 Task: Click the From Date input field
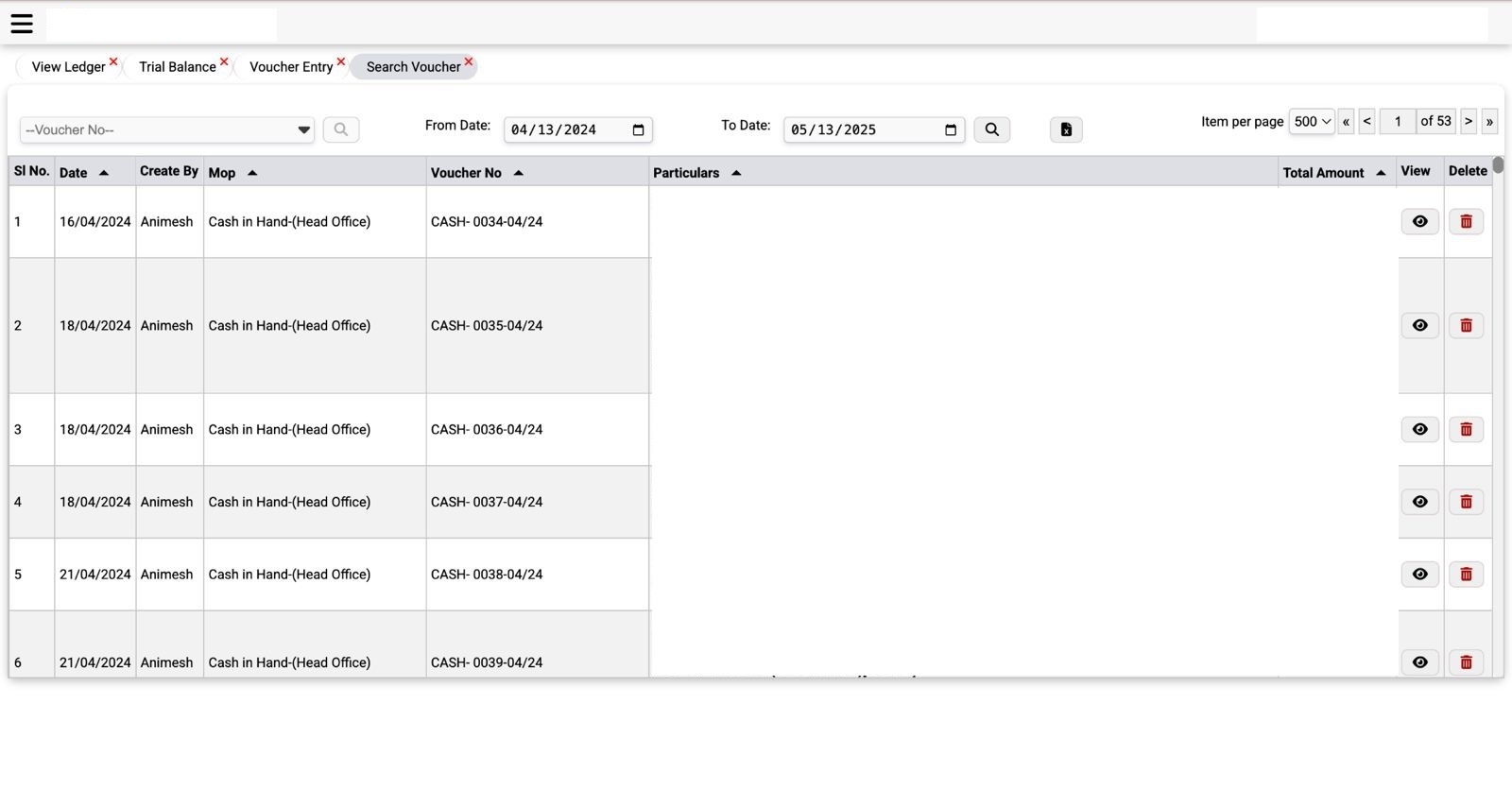pos(567,129)
